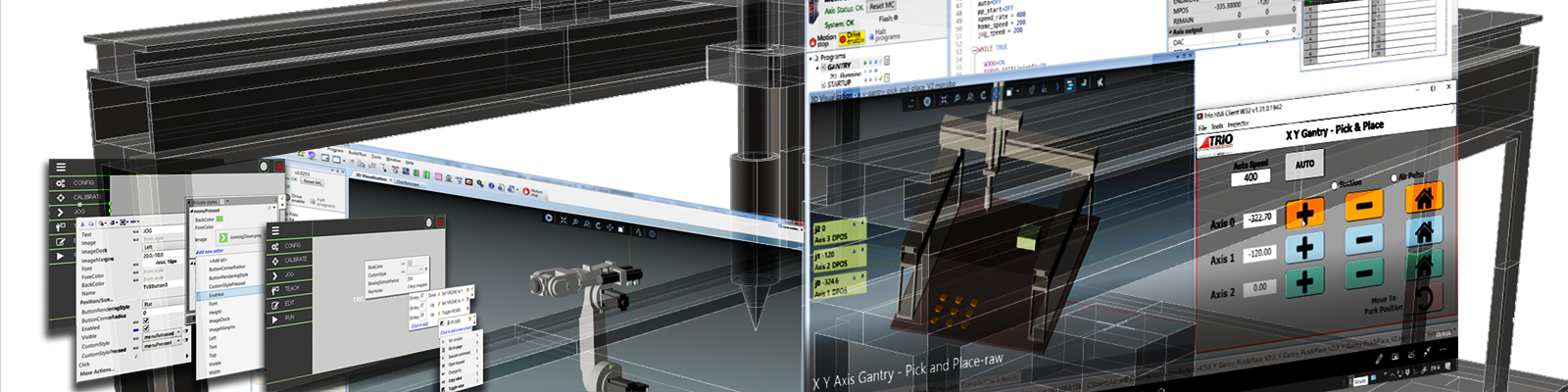Click the Halt programs button
The image size is (1568, 392).
click(882, 35)
